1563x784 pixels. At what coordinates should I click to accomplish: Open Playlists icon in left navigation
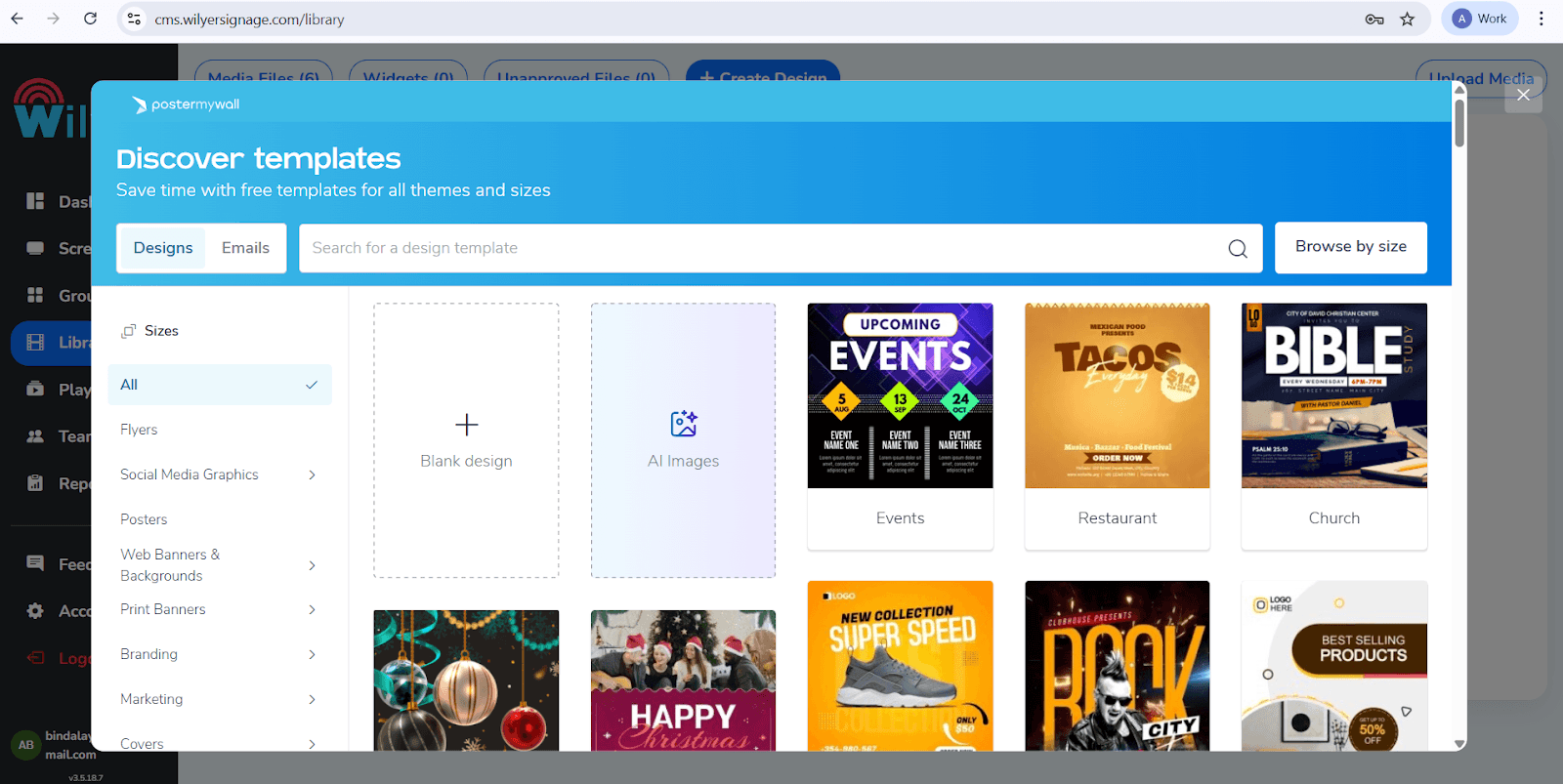pos(35,389)
